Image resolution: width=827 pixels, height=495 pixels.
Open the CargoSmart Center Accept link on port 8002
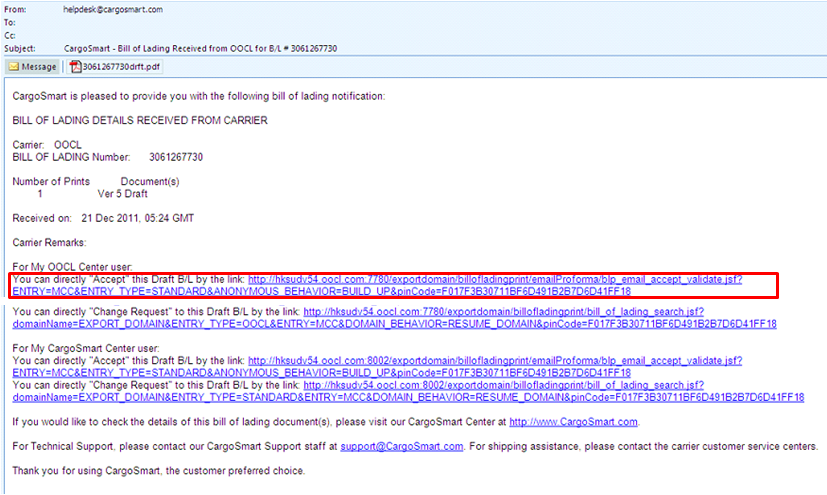494,358
